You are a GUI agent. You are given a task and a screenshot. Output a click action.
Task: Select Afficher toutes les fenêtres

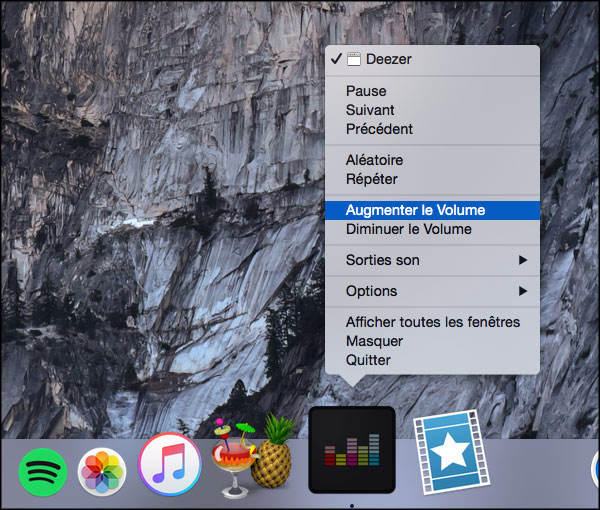(x=432, y=322)
